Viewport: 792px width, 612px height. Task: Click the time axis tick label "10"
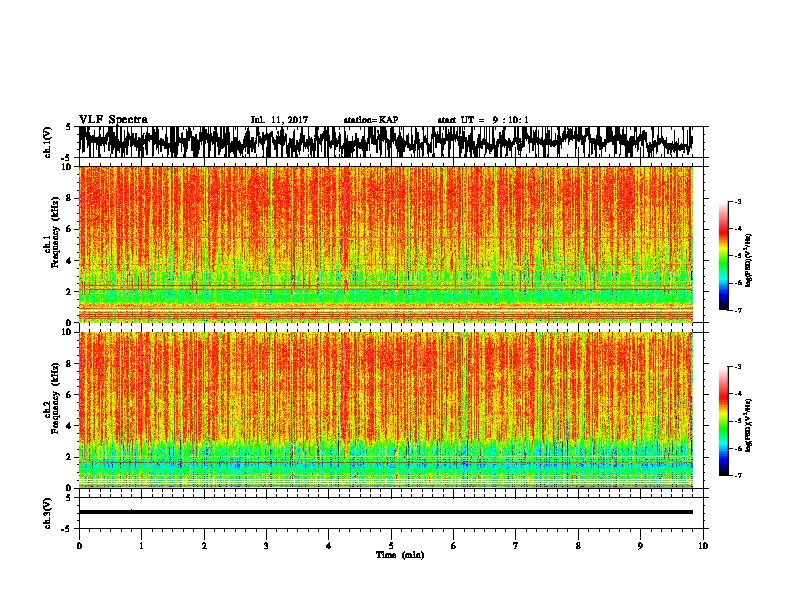(703, 546)
